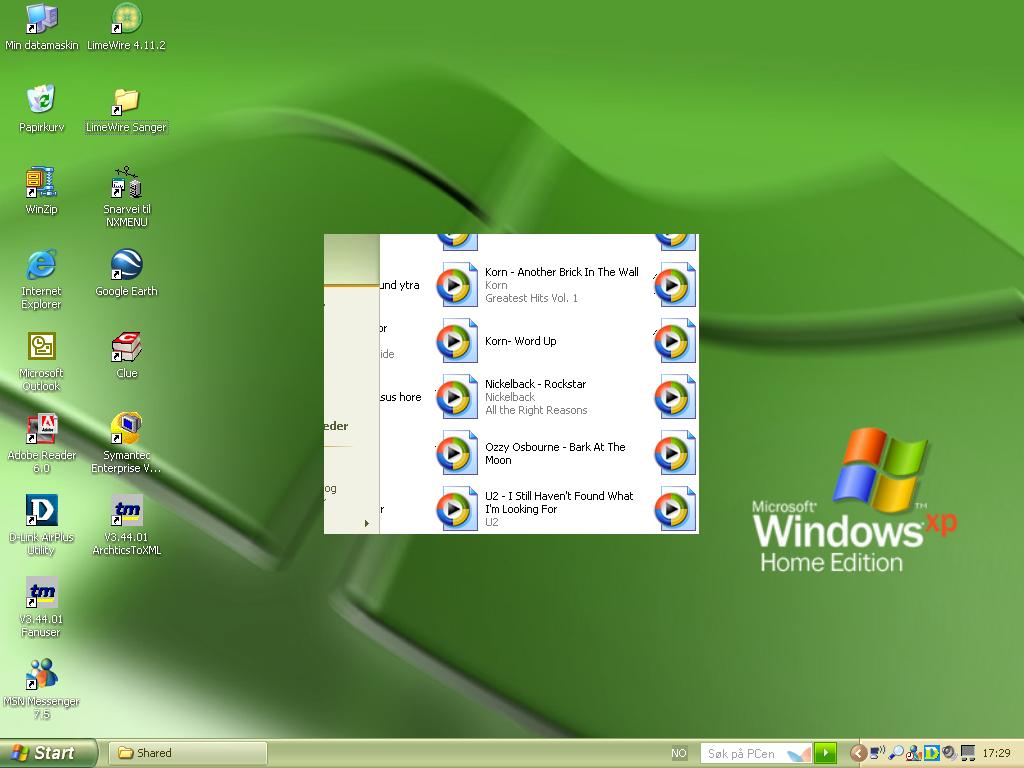Open the Microsoft Outlook desktop icon
This screenshot has width=1024, height=768.
41,348
